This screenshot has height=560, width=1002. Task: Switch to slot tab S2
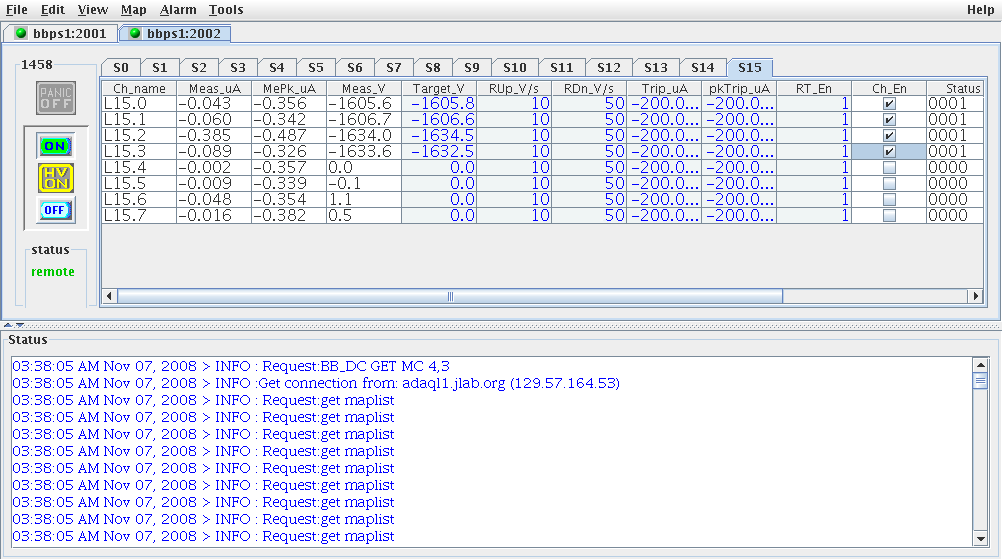click(199, 67)
